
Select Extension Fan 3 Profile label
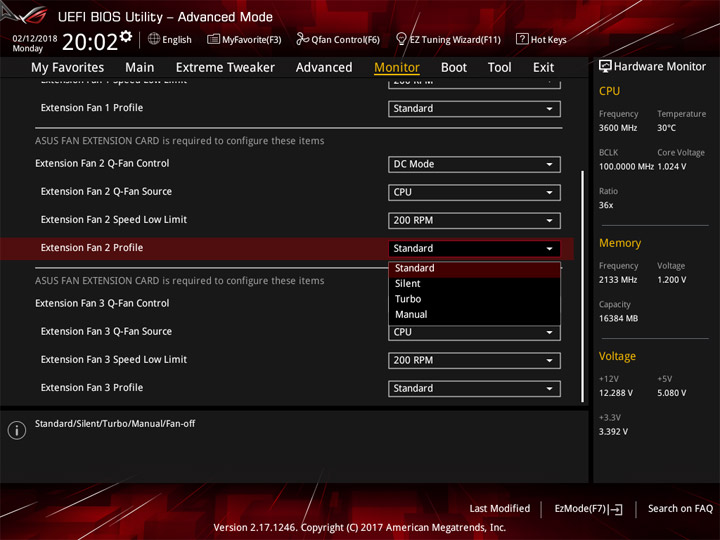coord(92,388)
